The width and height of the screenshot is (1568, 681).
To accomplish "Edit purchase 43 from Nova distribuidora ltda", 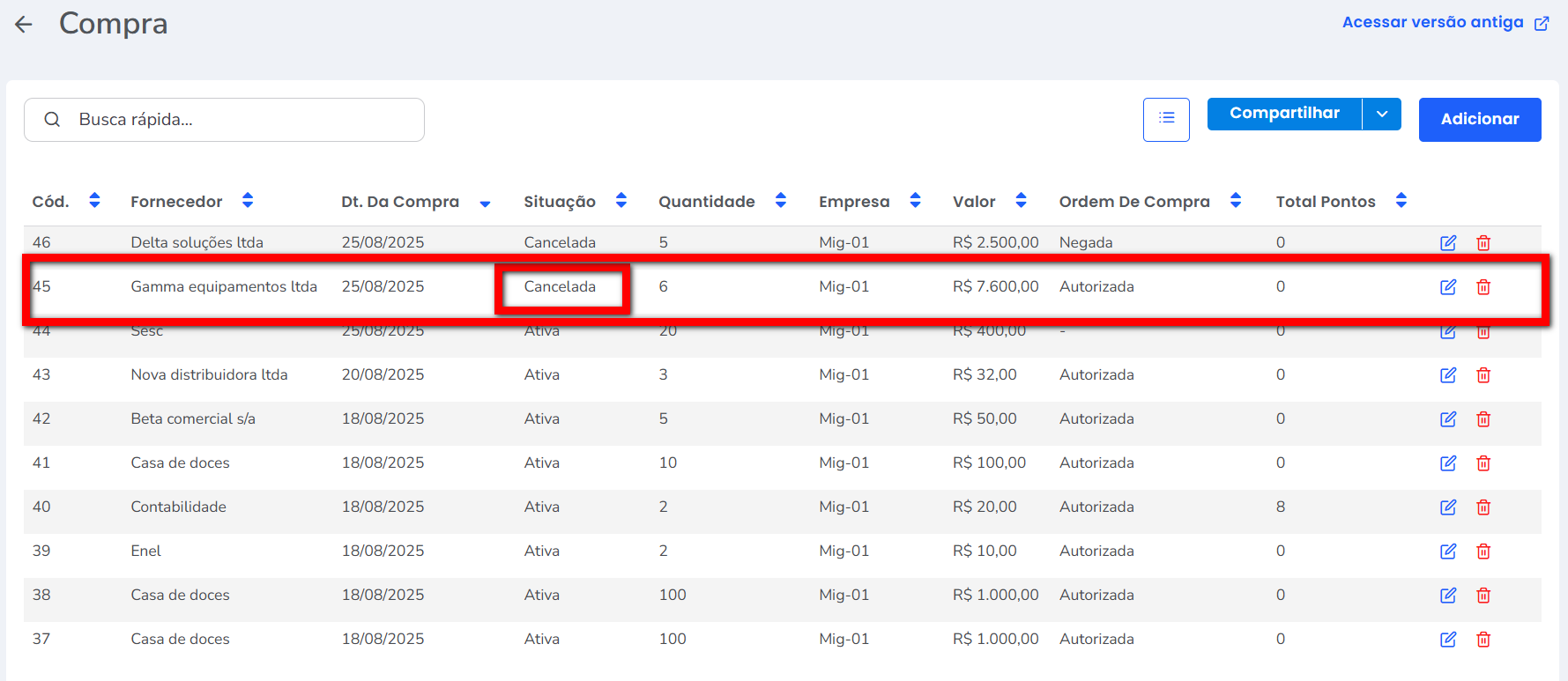I will (x=1447, y=375).
